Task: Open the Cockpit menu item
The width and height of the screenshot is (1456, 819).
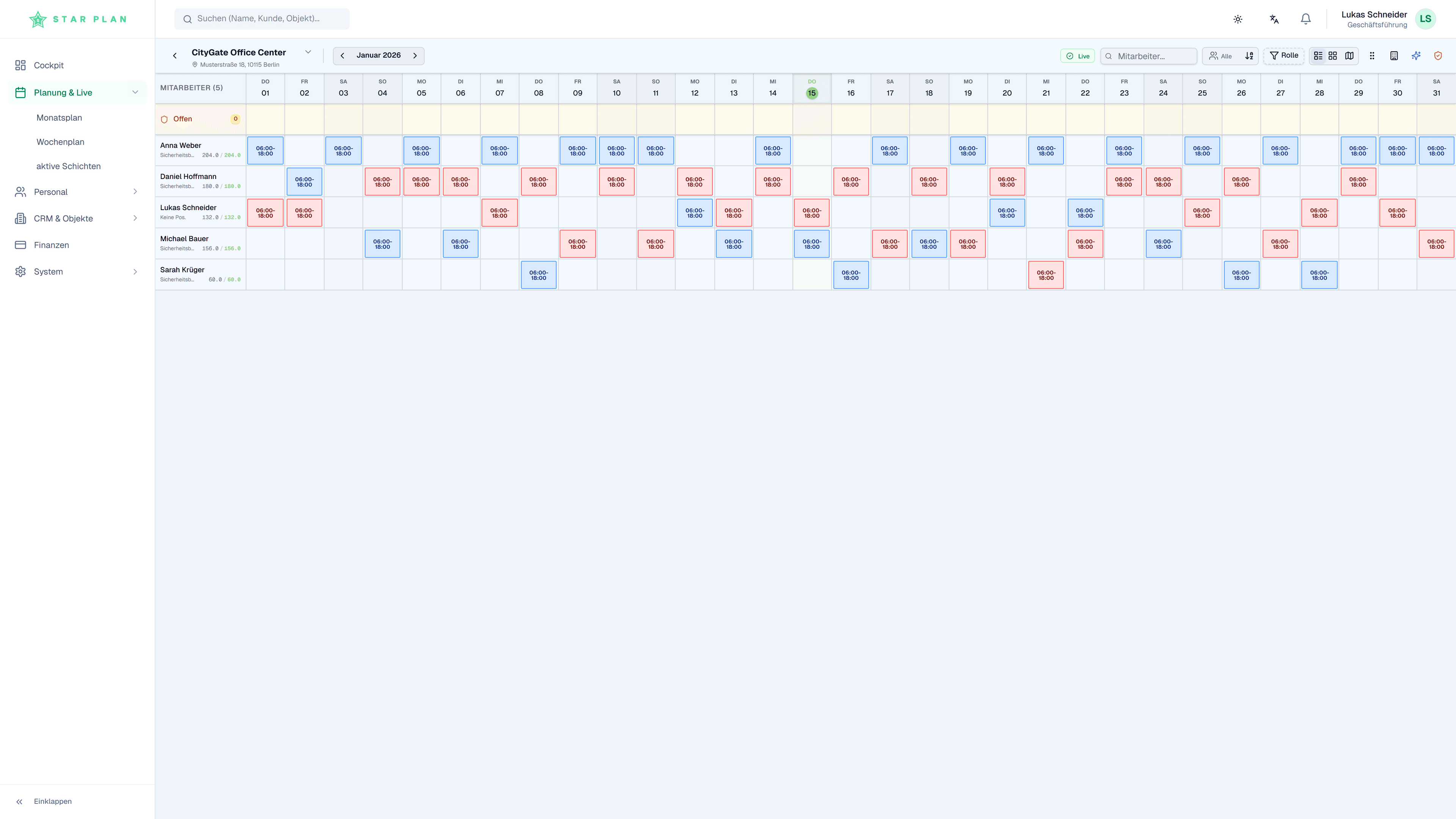Action: coord(49,65)
